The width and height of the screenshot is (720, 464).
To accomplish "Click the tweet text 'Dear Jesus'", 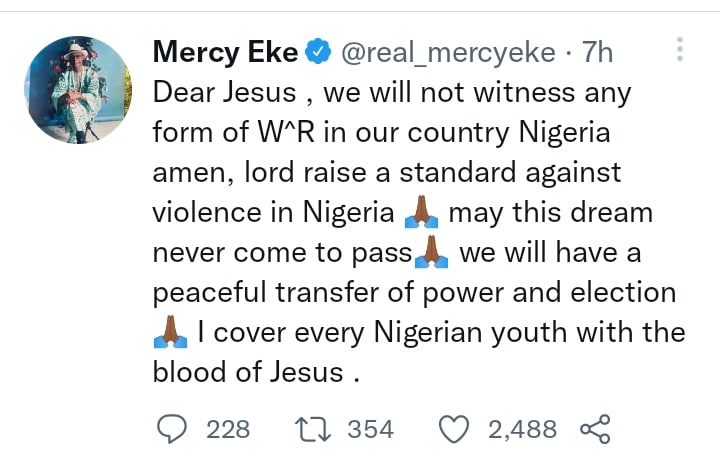I will tap(224, 92).
